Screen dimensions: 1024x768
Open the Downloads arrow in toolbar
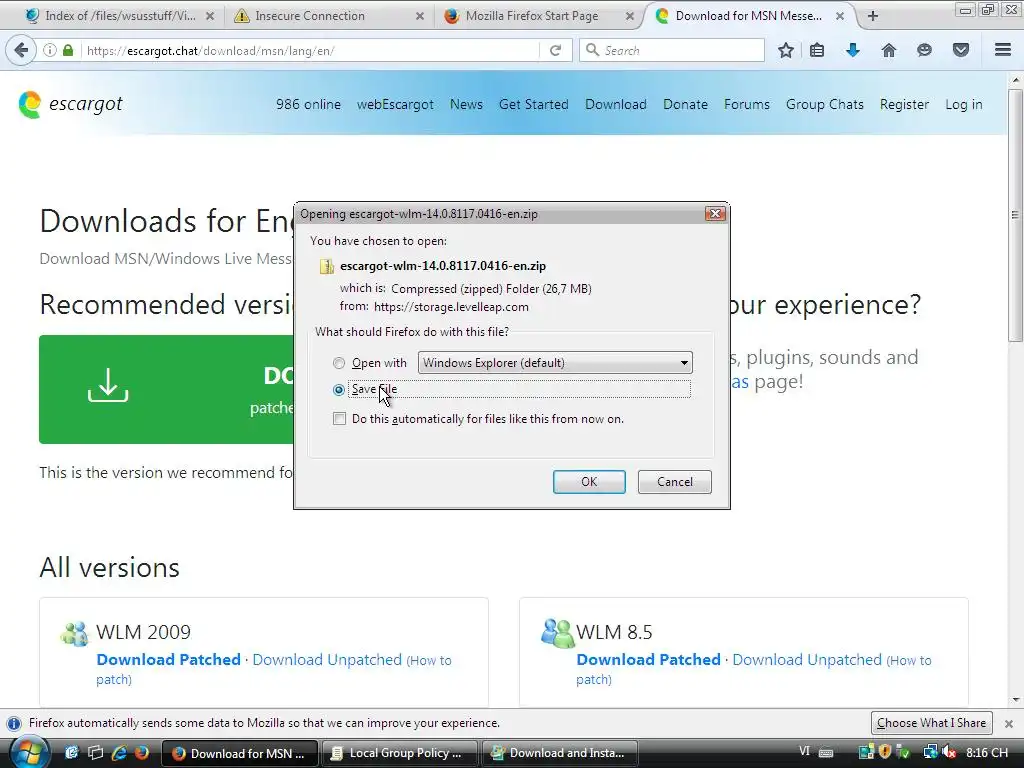tap(853, 50)
